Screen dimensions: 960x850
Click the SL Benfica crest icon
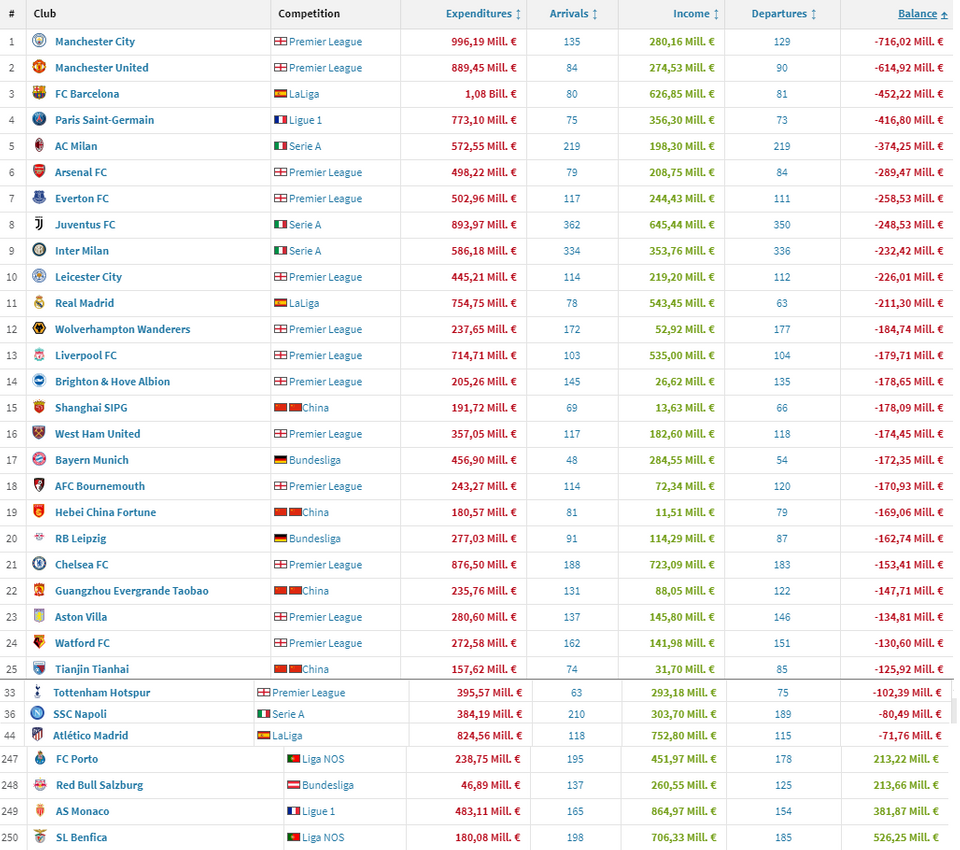click(39, 837)
